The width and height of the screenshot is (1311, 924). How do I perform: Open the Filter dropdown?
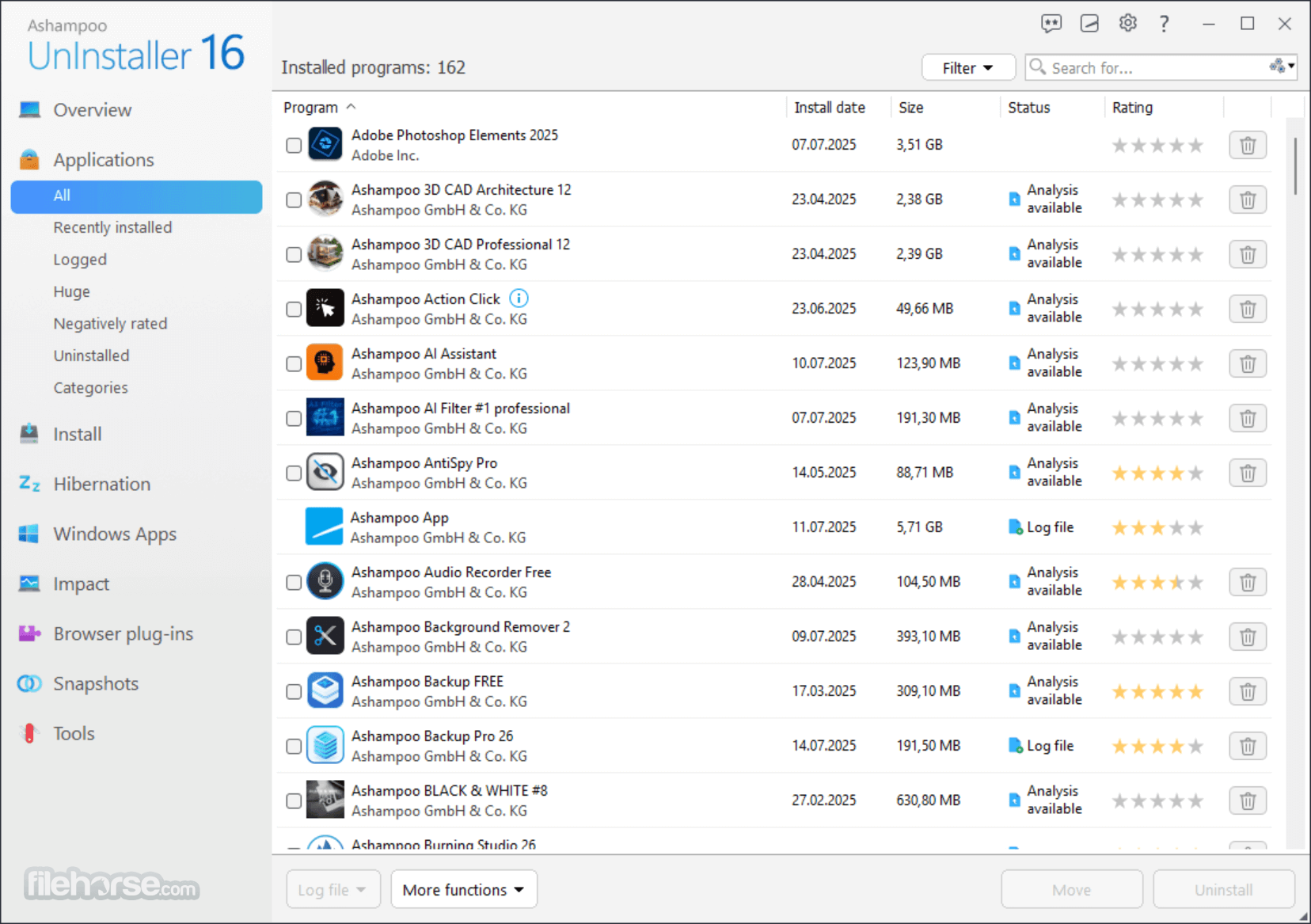[968, 67]
